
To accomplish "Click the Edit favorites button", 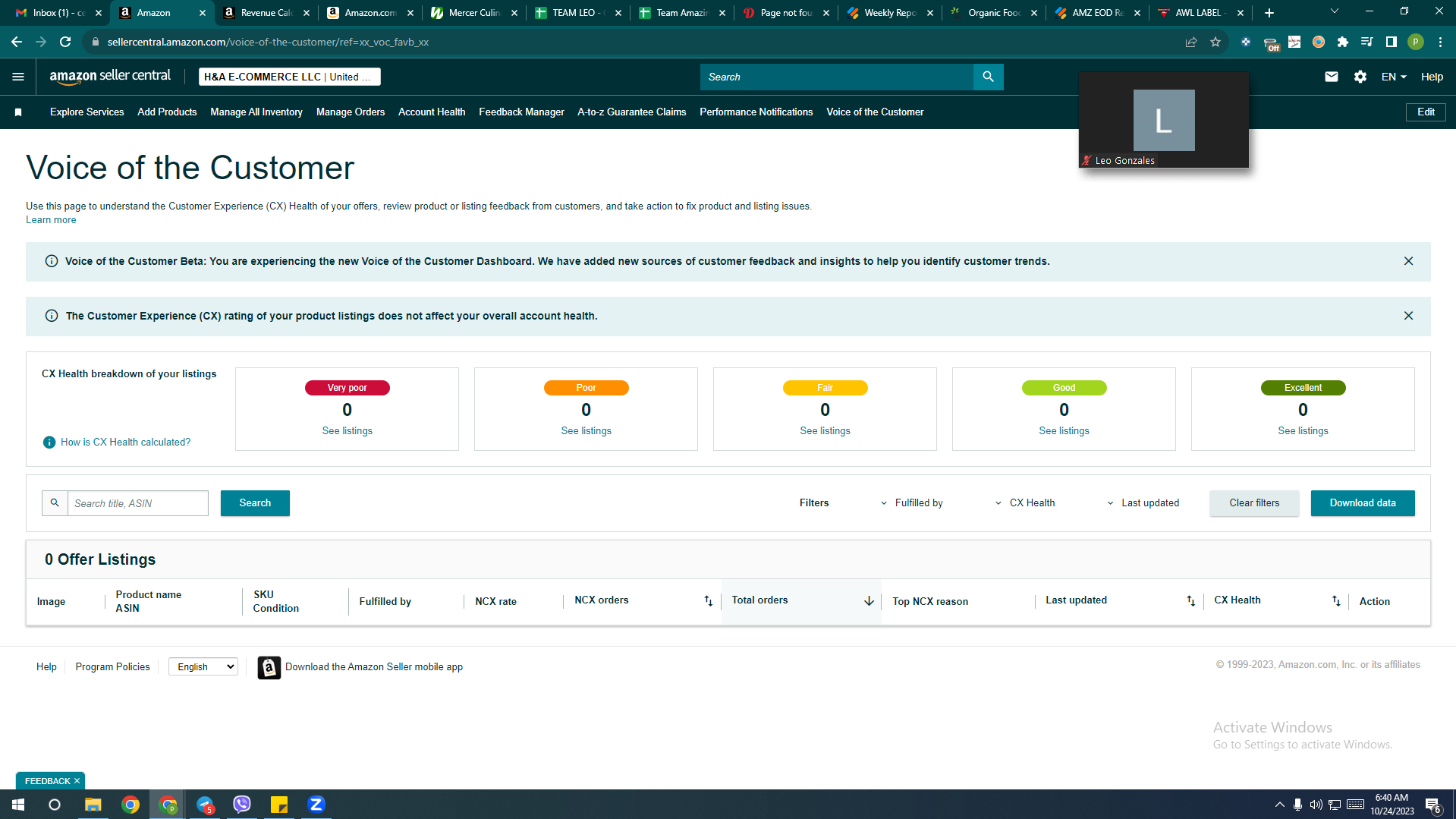I will (x=1426, y=112).
